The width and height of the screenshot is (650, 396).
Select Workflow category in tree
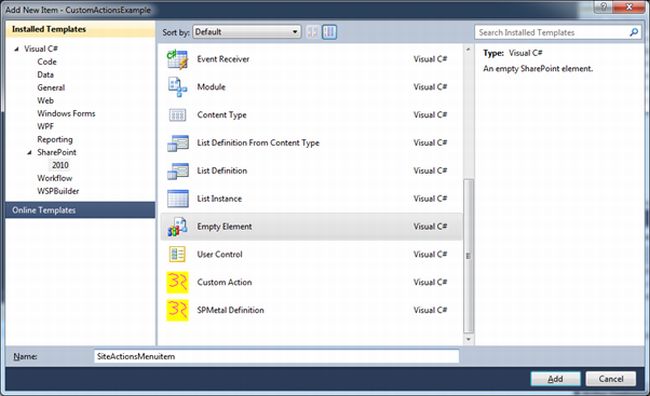[55, 178]
